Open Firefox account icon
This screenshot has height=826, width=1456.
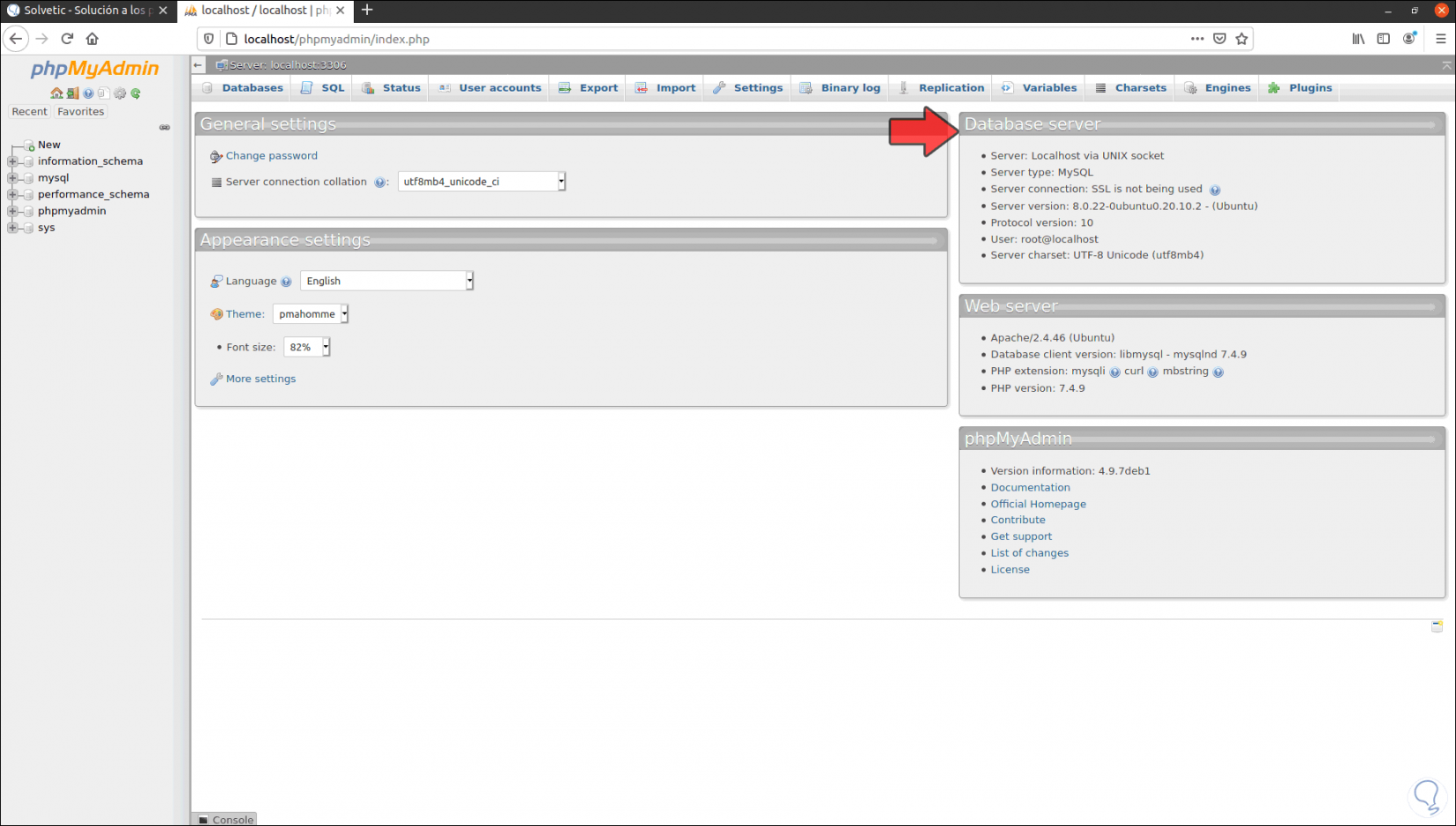pyautogui.click(x=1409, y=39)
